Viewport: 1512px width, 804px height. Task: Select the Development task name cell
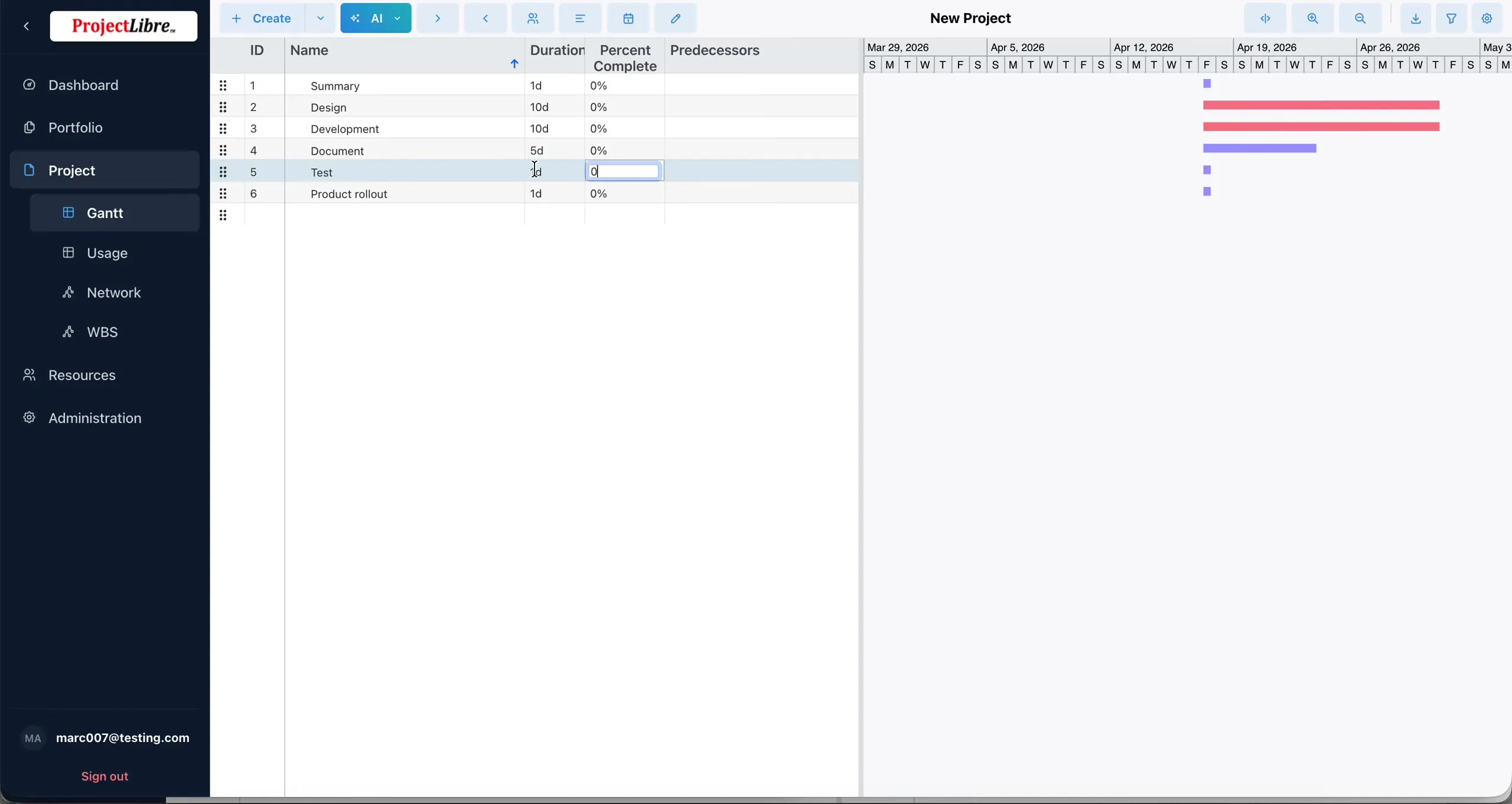click(x=405, y=129)
